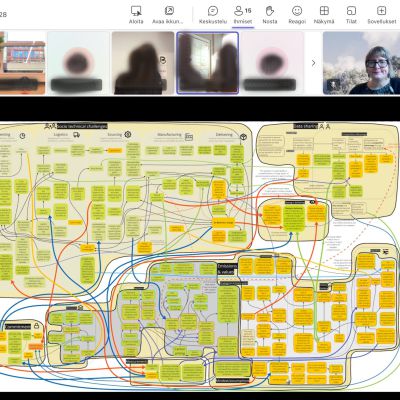Click the padlock icon beside Current label
Image resolution: width=400 pixels, height=400 pixels.
(x=36, y=325)
